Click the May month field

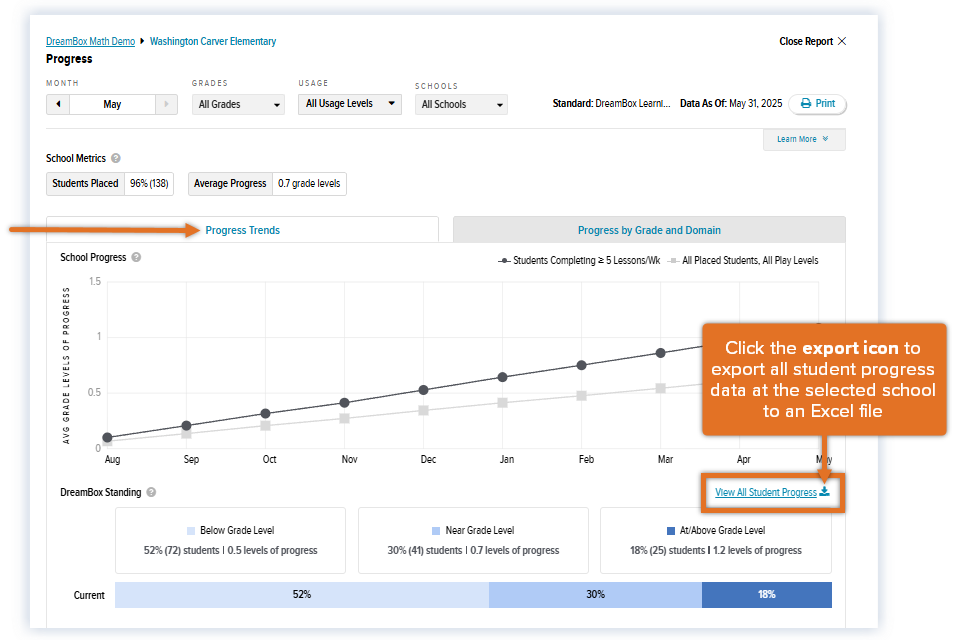[x=112, y=104]
